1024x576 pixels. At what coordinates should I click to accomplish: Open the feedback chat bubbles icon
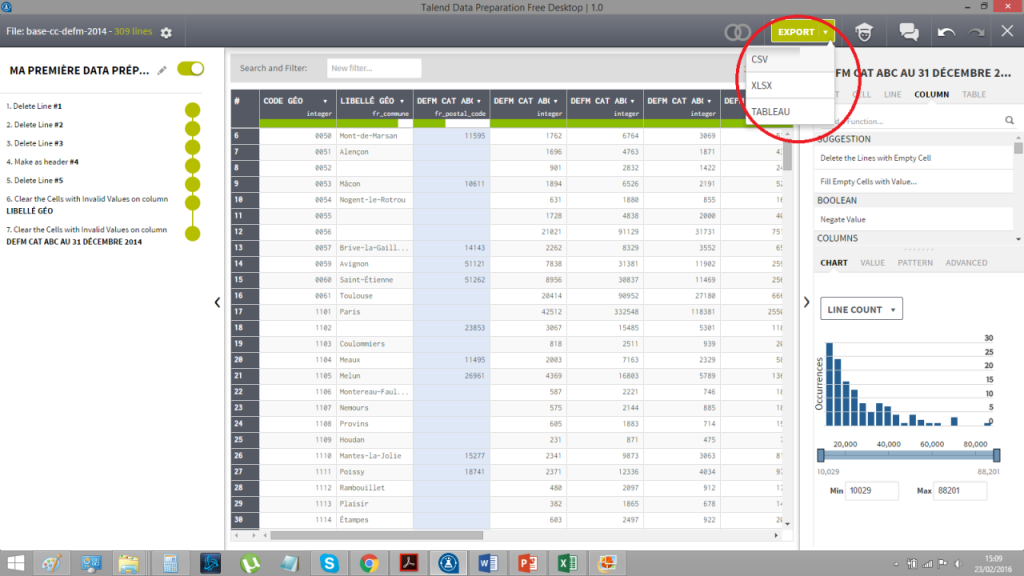908,31
